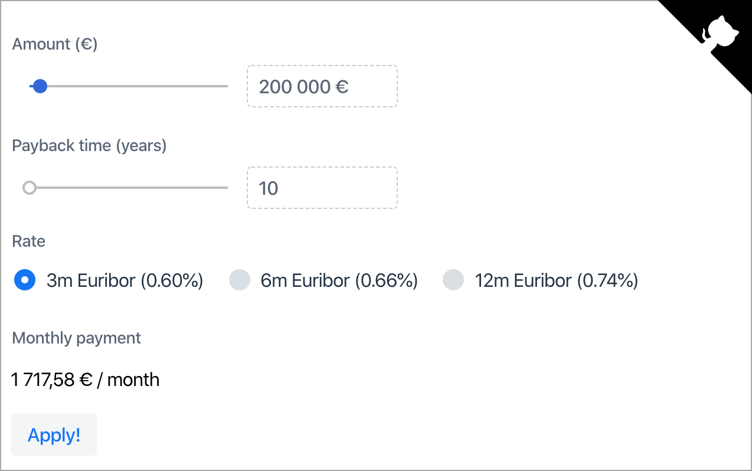This screenshot has height=471, width=752.
Task: Select the 6m Euribor radio button
Action: pyautogui.click(x=239, y=280)
